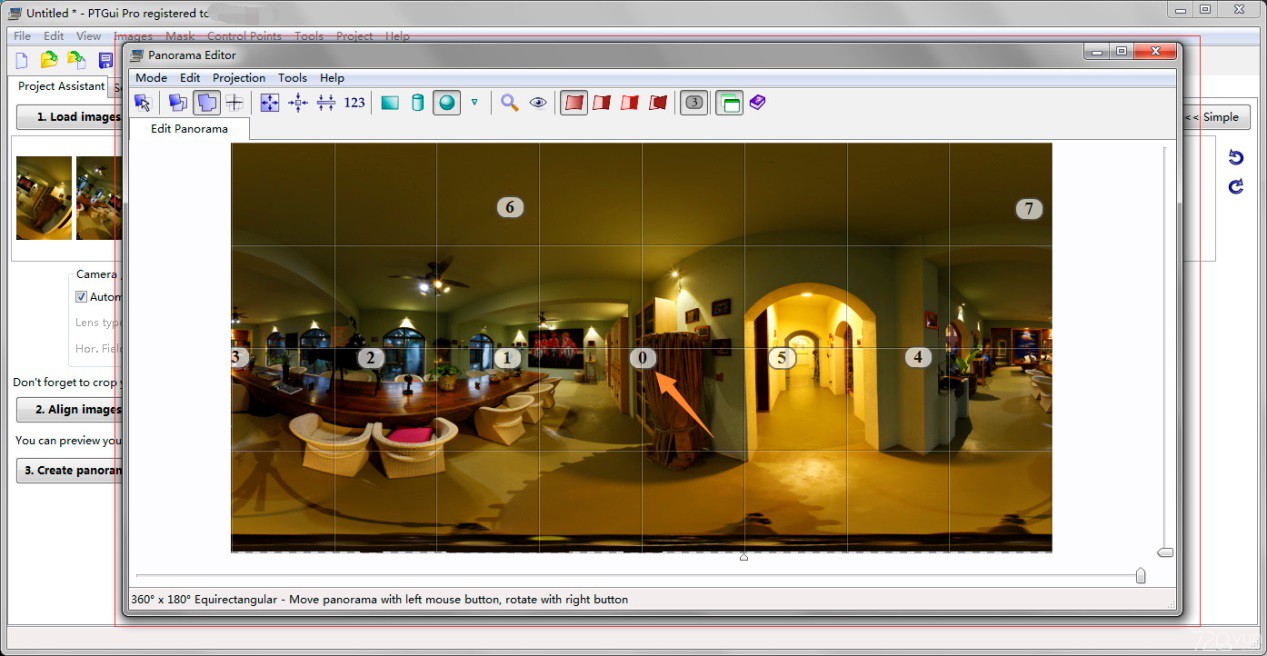Select the Edit Panorama tab
Screen dimensions: 1267x656
[189, 128]
